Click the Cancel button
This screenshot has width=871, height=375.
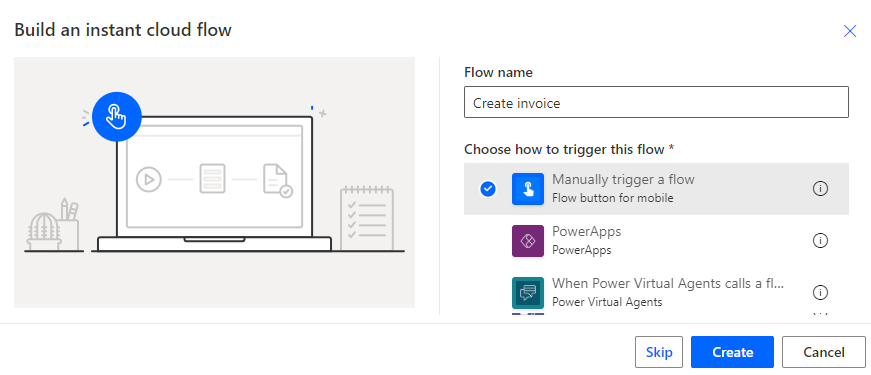pos(824,352)
